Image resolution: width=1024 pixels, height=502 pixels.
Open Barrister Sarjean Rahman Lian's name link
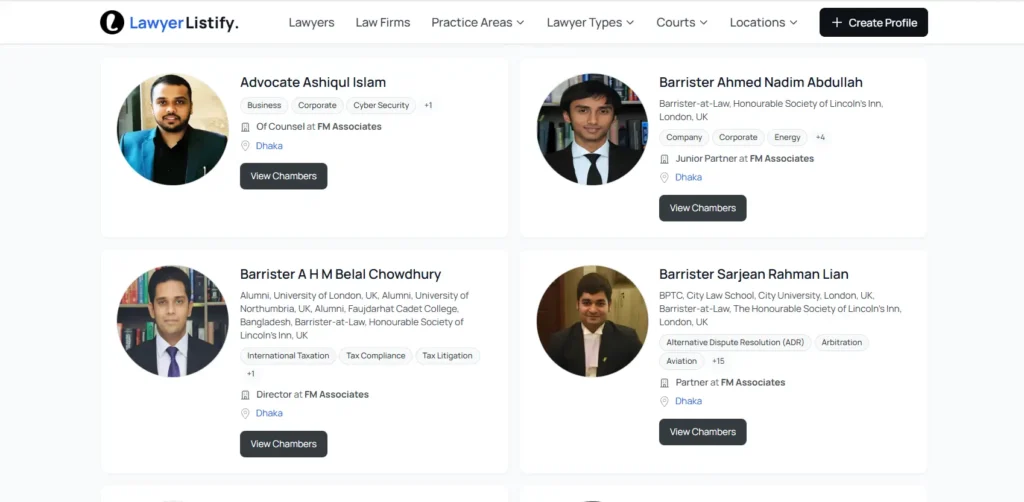(x=754, y=274)
